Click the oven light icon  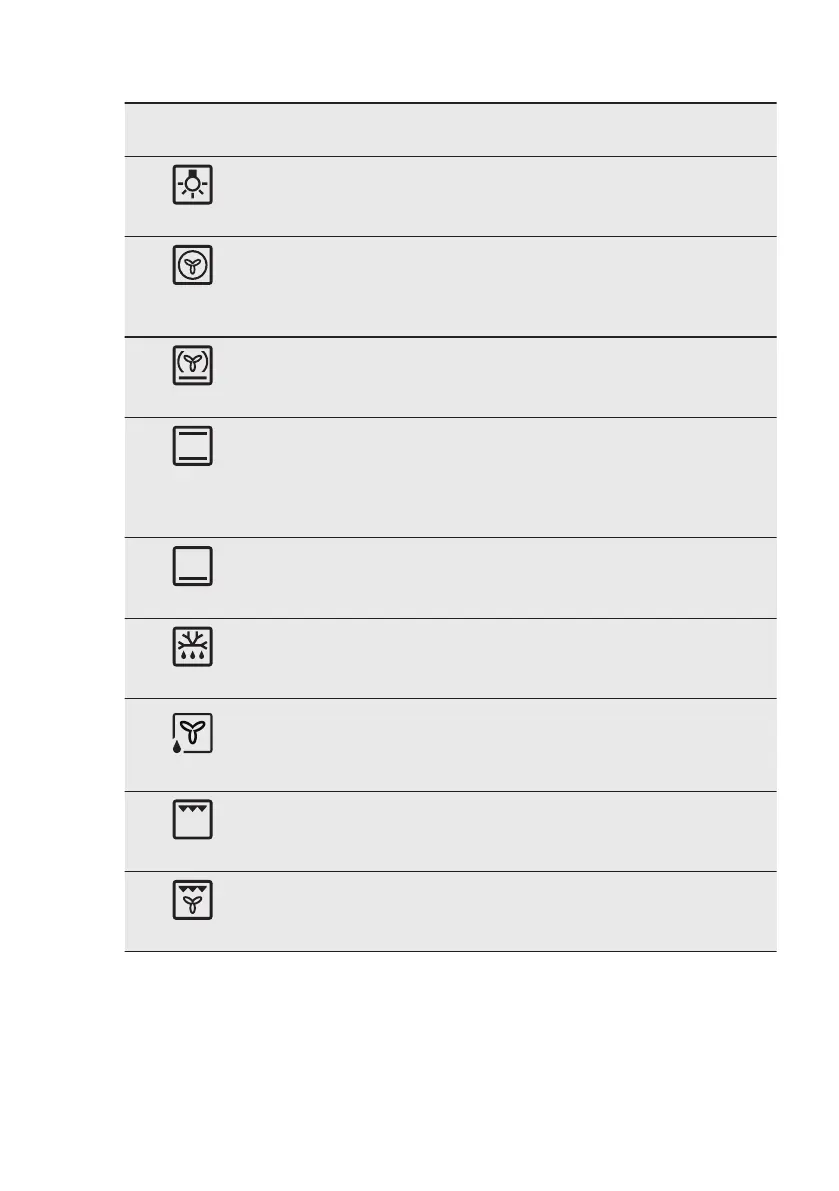(193, 185)
